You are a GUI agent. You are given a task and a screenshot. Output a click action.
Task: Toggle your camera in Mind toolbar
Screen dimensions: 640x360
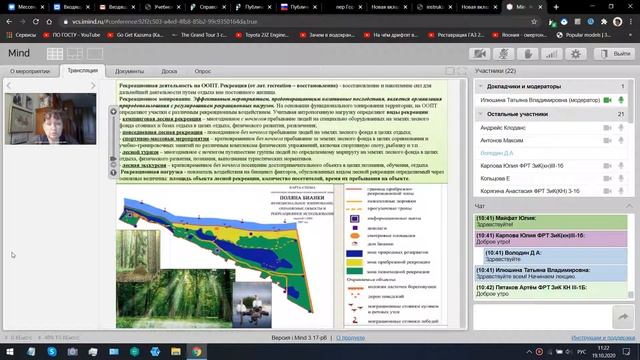(480, 54)
